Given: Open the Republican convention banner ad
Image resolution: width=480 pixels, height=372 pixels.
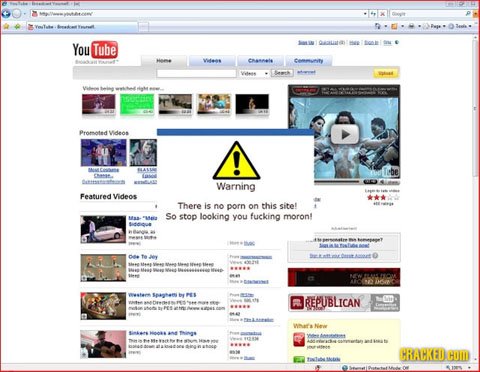Looking at the screenshot, I should tap(344, 303).
